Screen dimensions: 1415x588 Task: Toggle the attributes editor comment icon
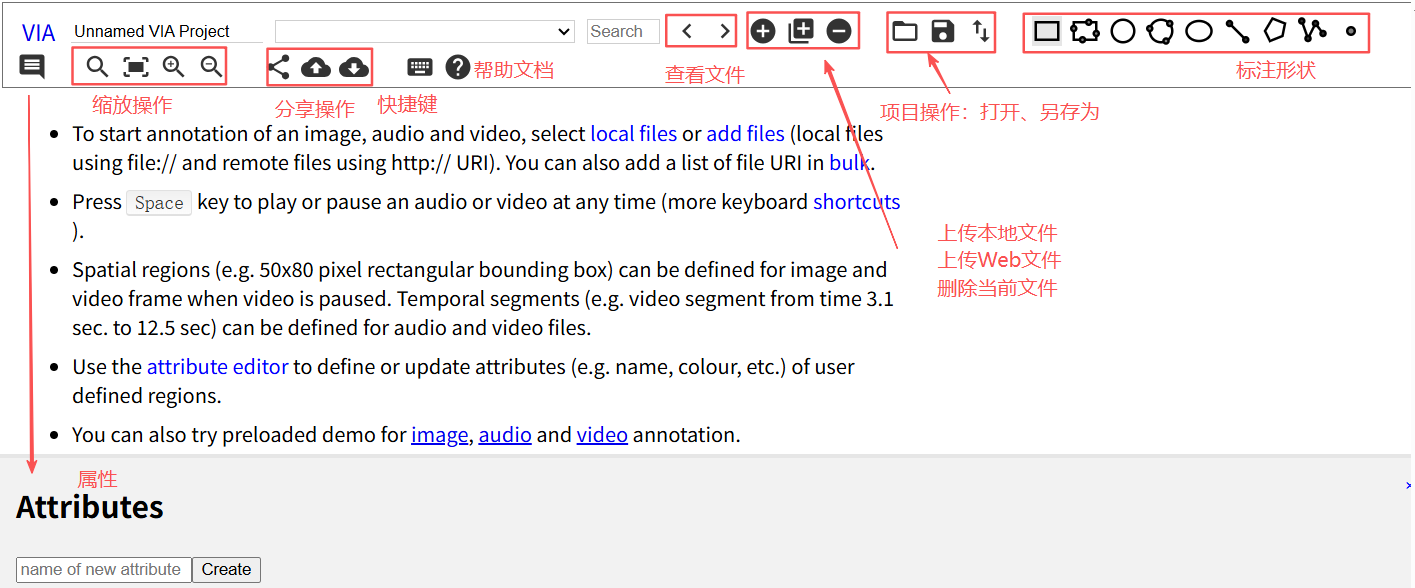pos(32,67)
